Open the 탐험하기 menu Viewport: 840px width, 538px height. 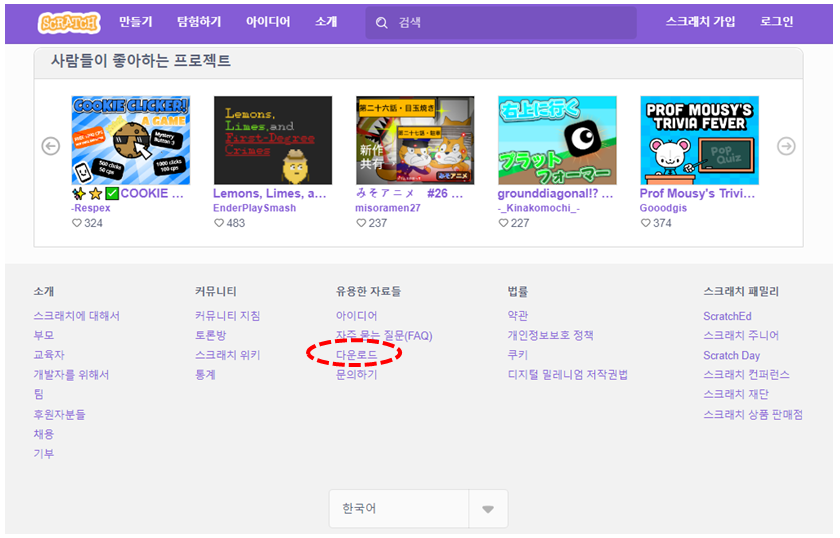pyautogui.click(x=199, y=22)
